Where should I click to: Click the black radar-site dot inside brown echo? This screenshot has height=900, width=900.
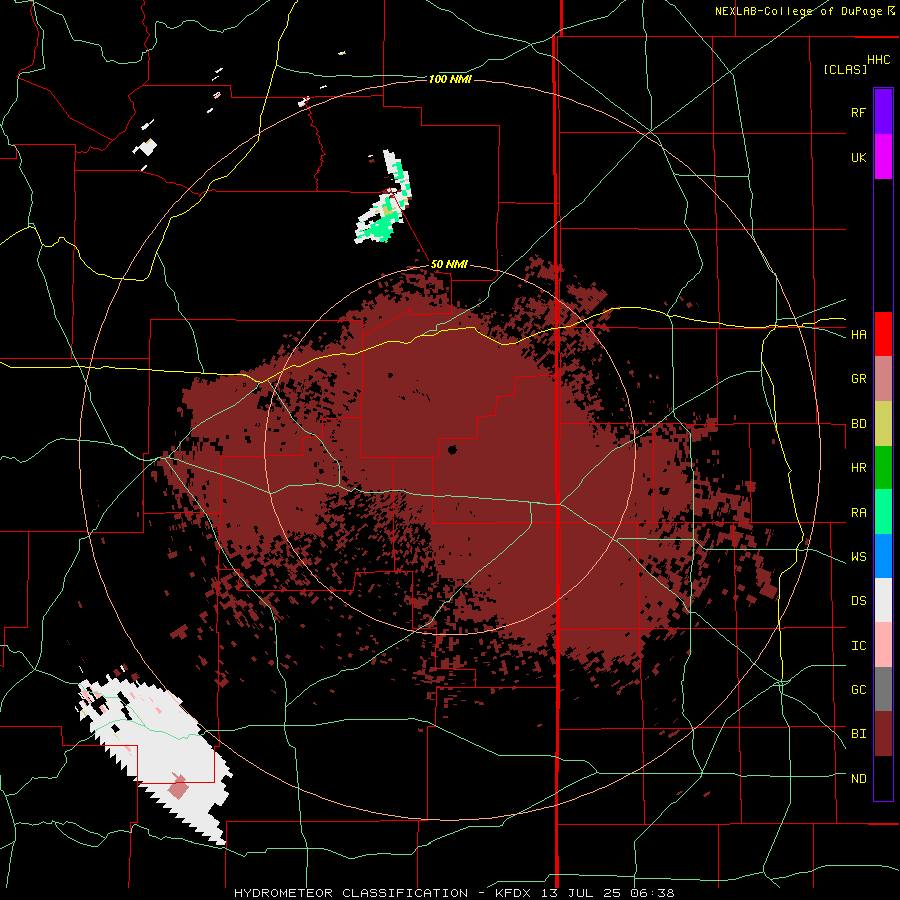coord(452,449)
